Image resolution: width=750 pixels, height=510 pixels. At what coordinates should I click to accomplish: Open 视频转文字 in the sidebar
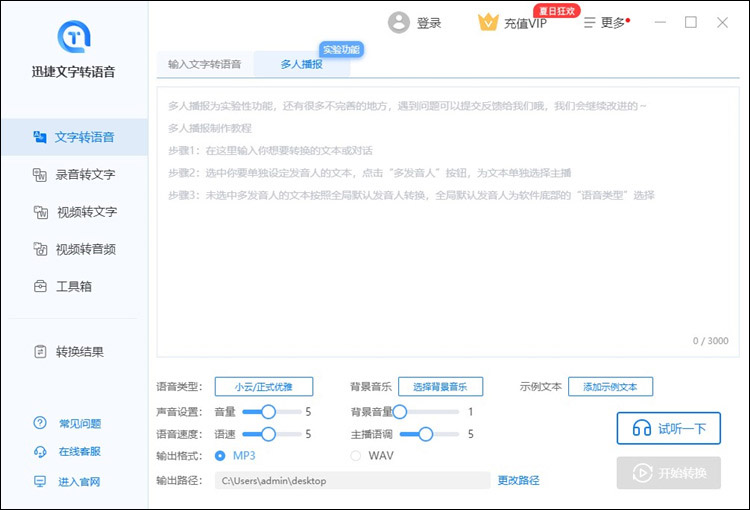click(75, 212)
